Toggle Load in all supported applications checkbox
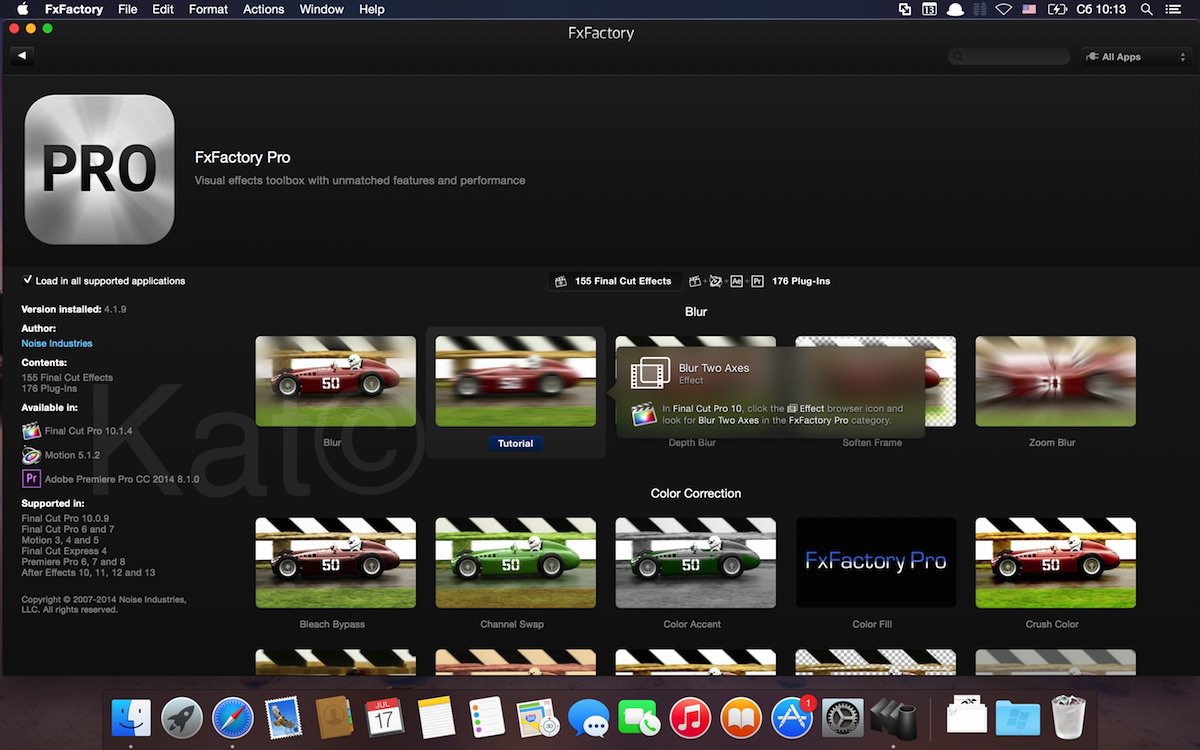 coord(27,281)
